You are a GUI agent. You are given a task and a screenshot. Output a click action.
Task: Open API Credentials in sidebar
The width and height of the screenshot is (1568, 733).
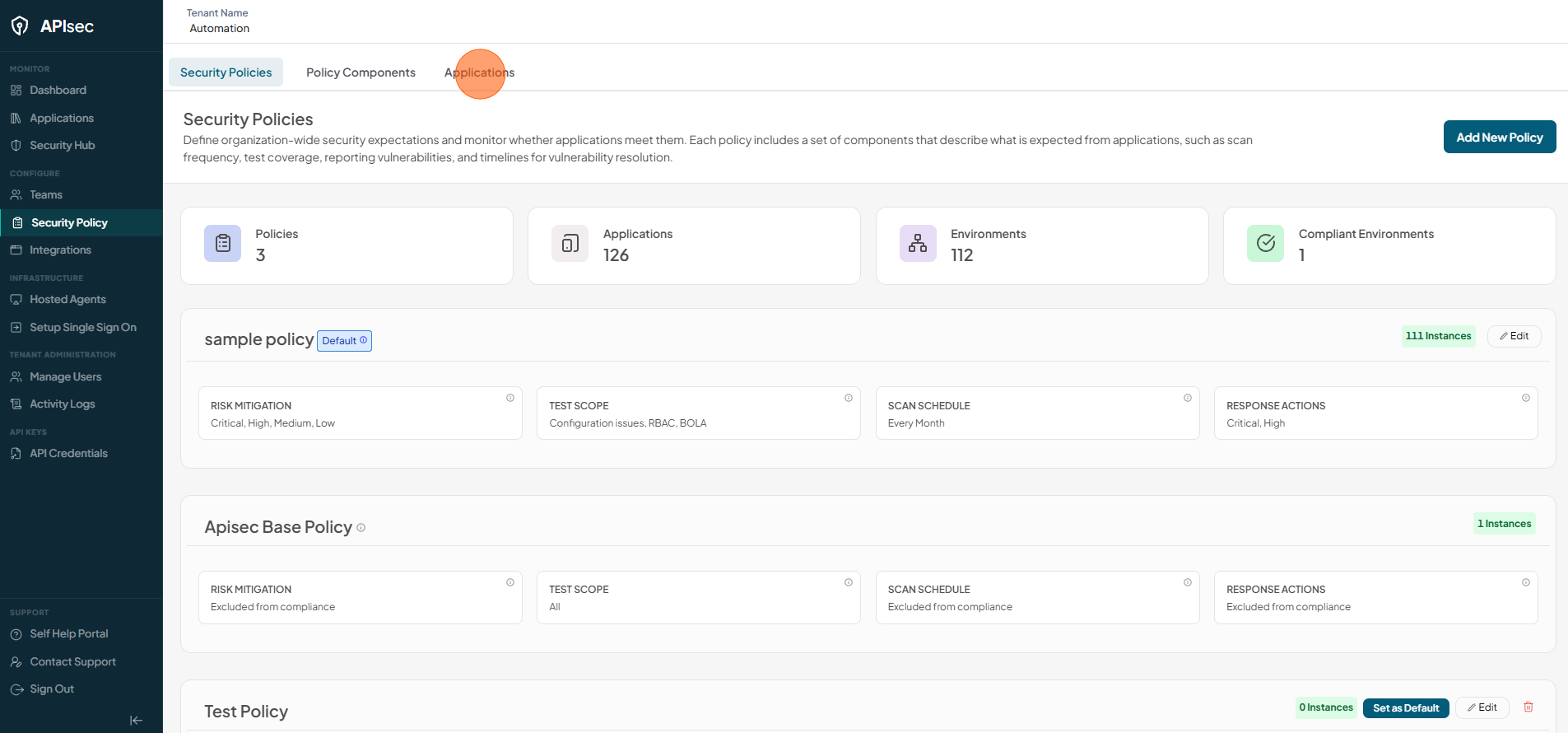click(68, 453)
